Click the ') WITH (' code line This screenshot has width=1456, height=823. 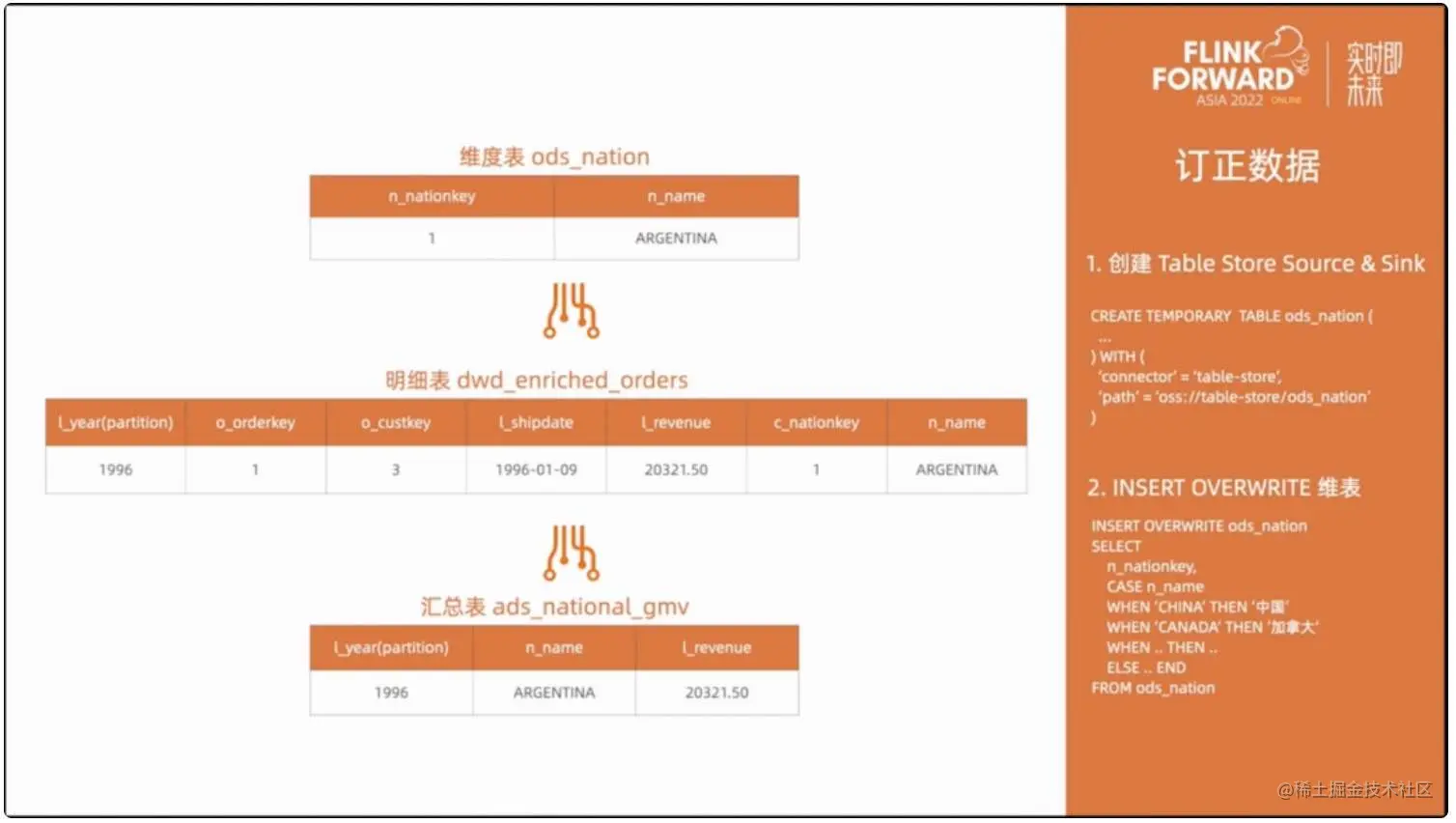[x=1117, y=356]
